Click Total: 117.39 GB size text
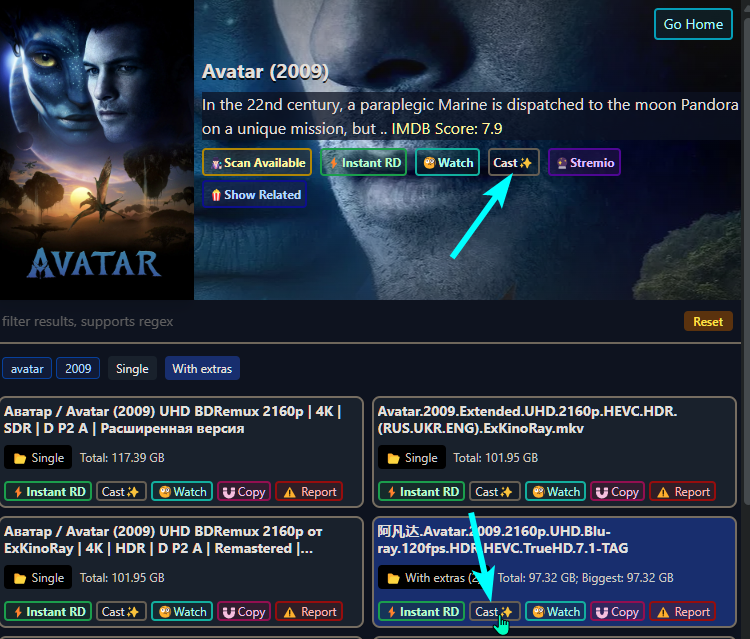 [122, 458]
